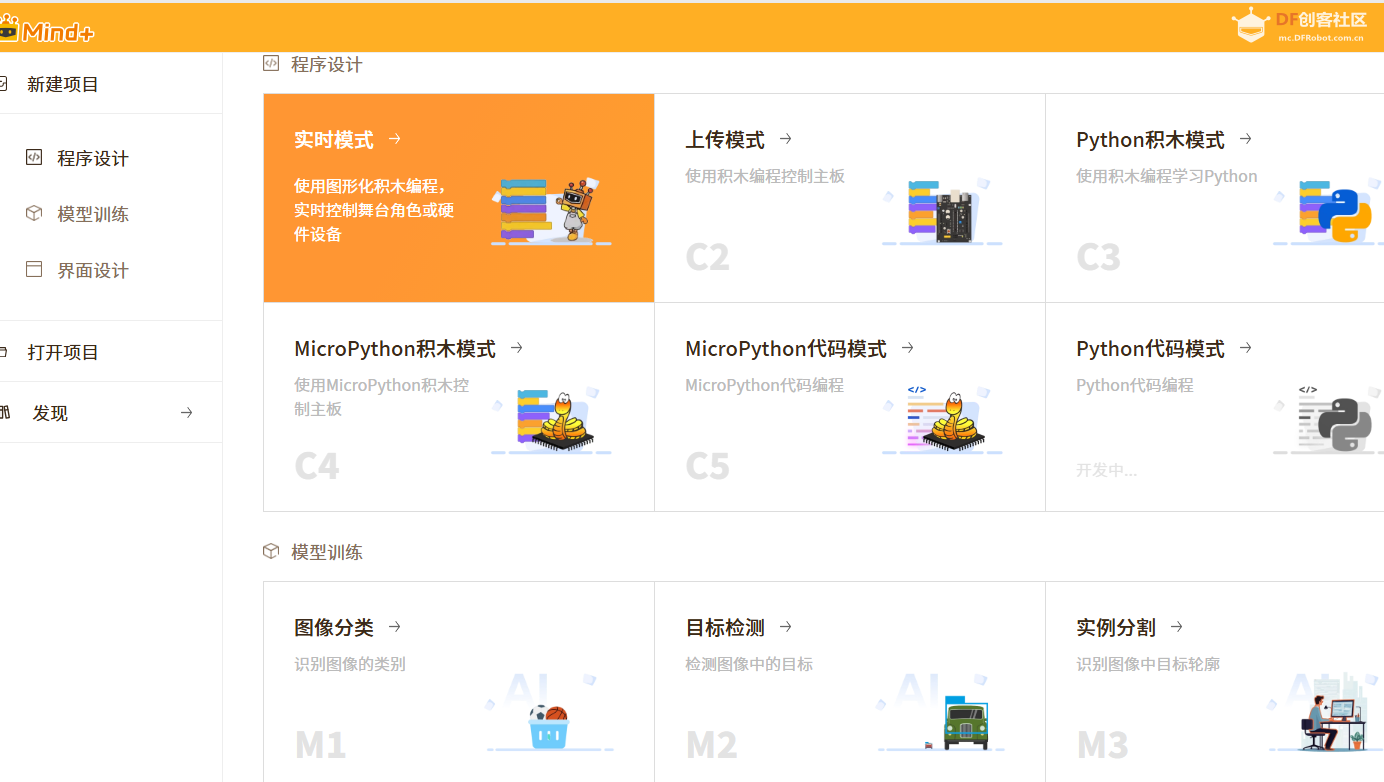The image size is (1384, 782).
Task: Open 目标检测 card title
Action: pyautogui.click(x=725, y=628)
